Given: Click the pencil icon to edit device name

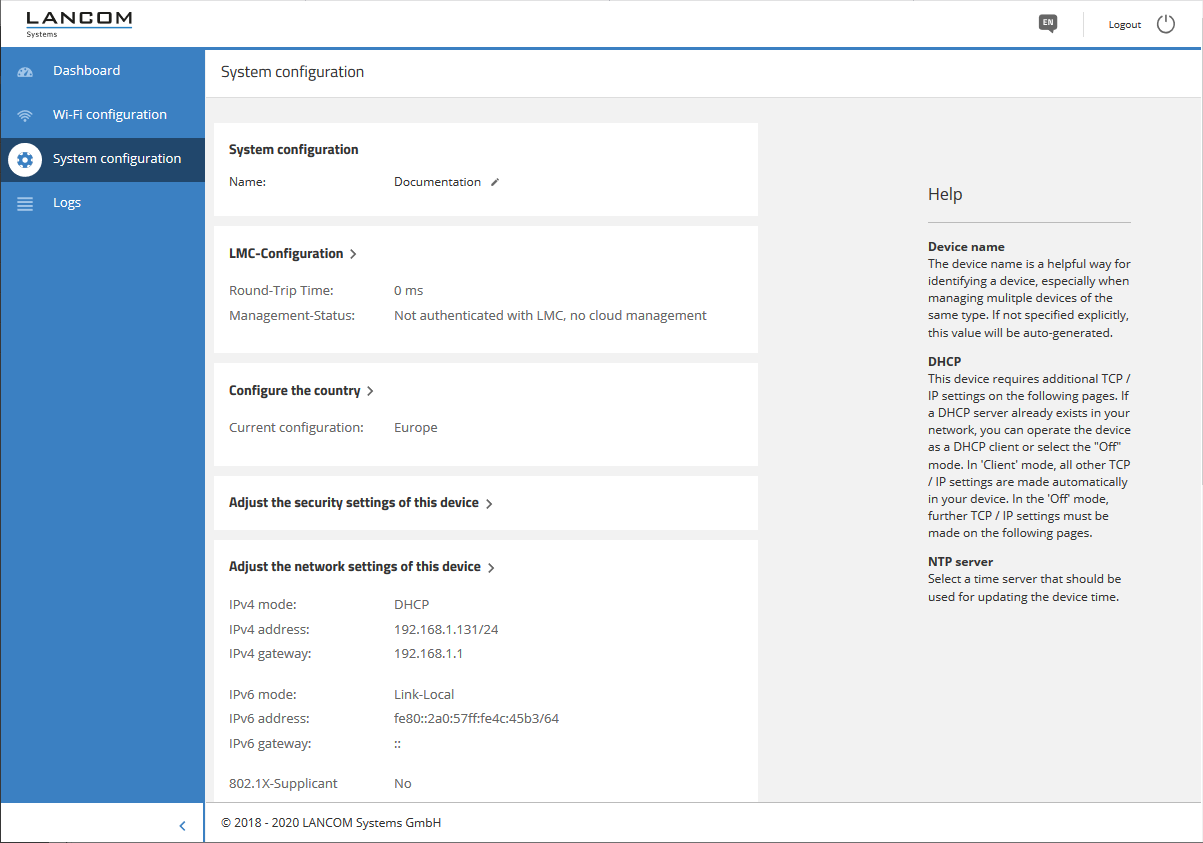Looking at the screenshot, I should (494, 182).
